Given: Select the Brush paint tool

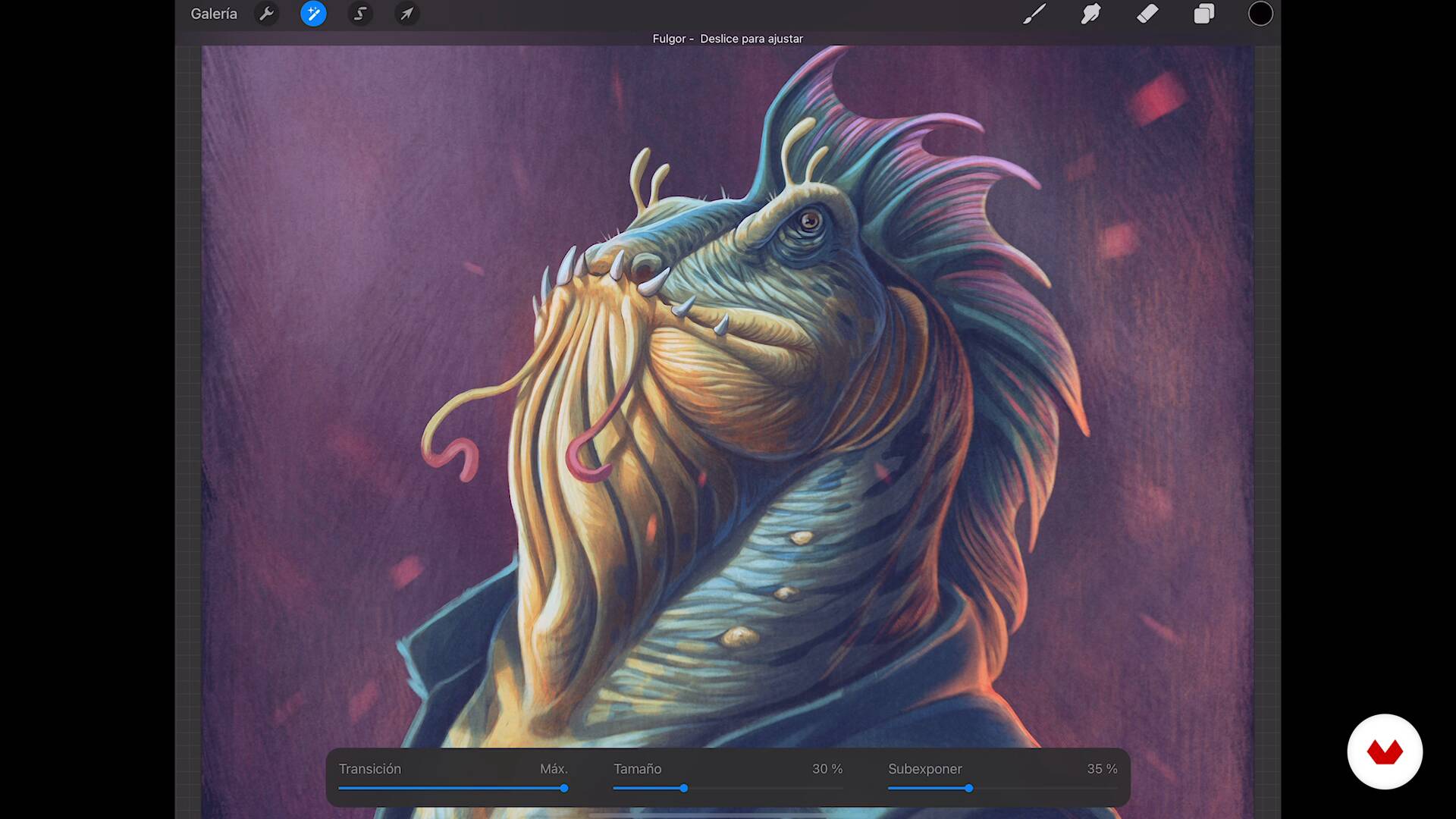Looking at the screenshot, I should [1034, 14].
